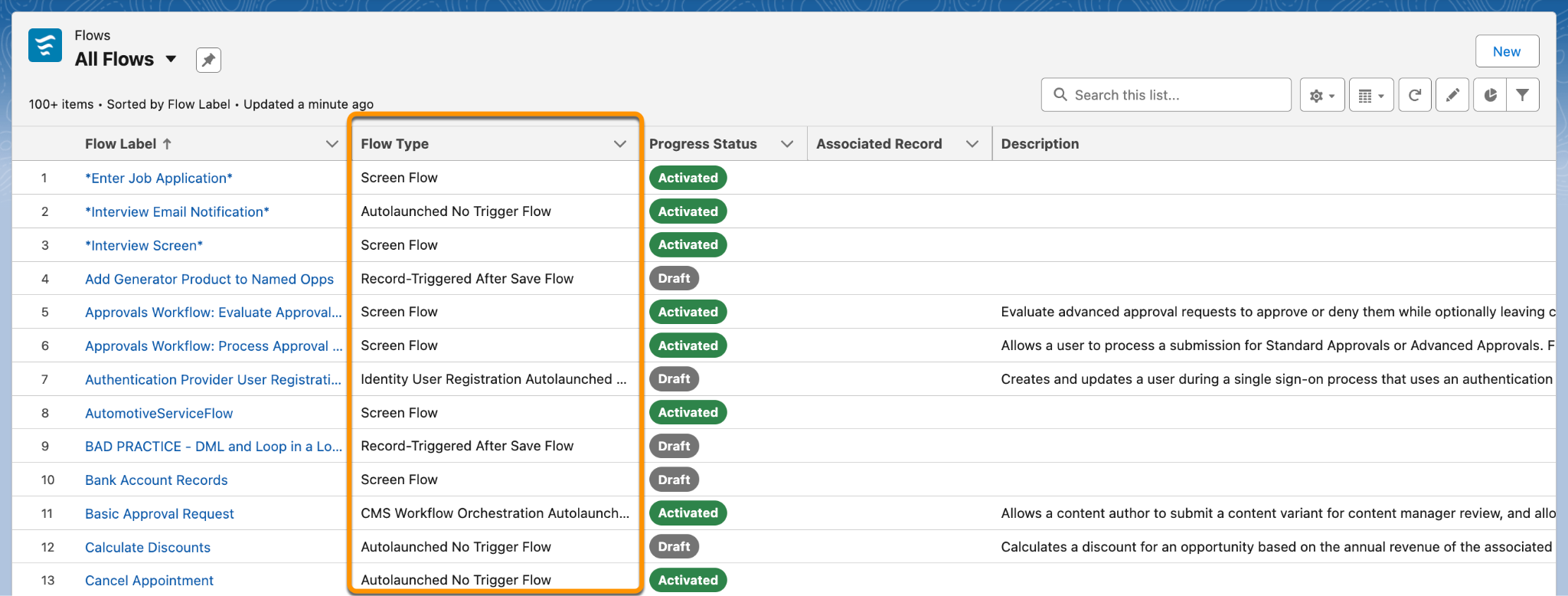
Task: Open the *Enter Job Application* flow
Action: tap(158, 178)
